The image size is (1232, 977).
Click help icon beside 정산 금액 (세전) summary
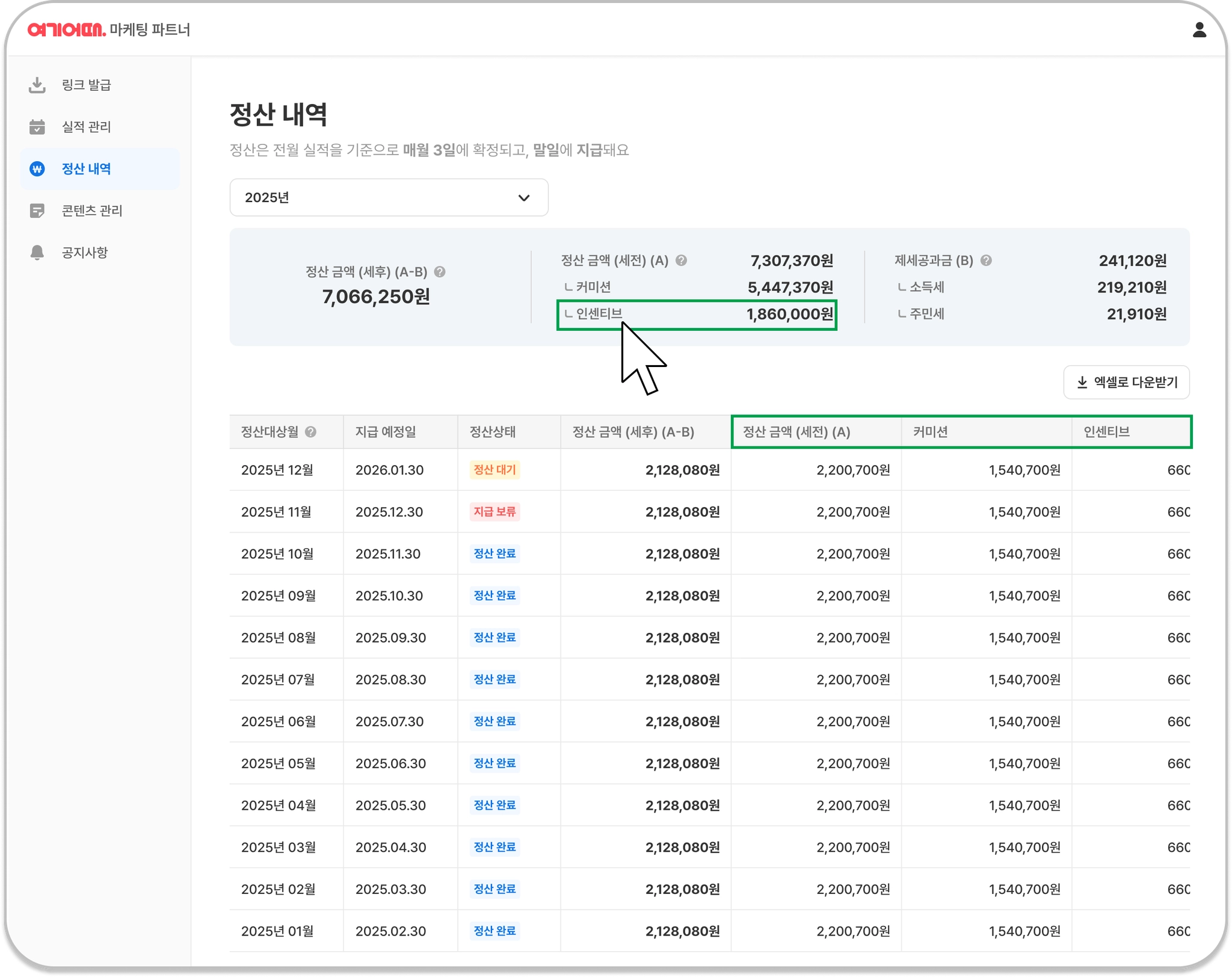681,260
